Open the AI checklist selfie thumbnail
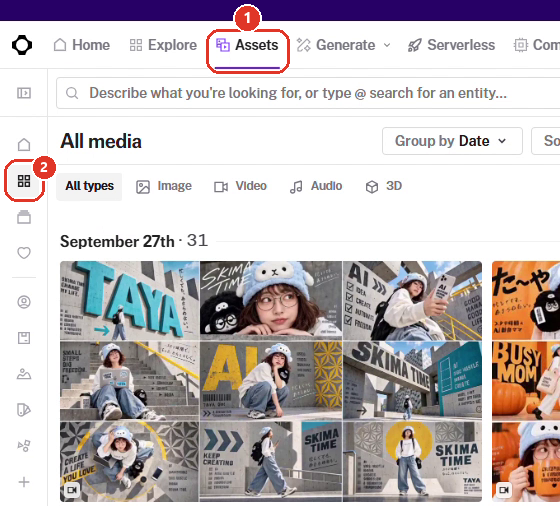 pos(412,300)
